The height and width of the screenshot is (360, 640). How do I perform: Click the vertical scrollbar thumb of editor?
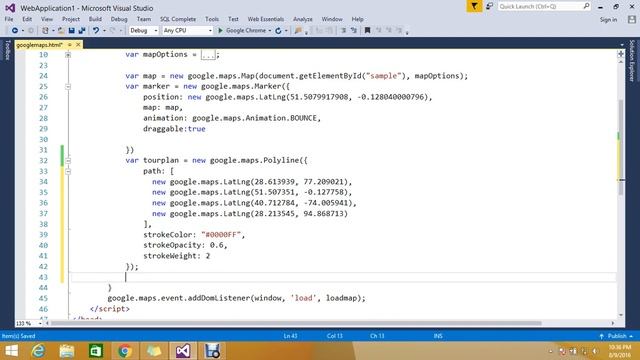tap(621, 147)
